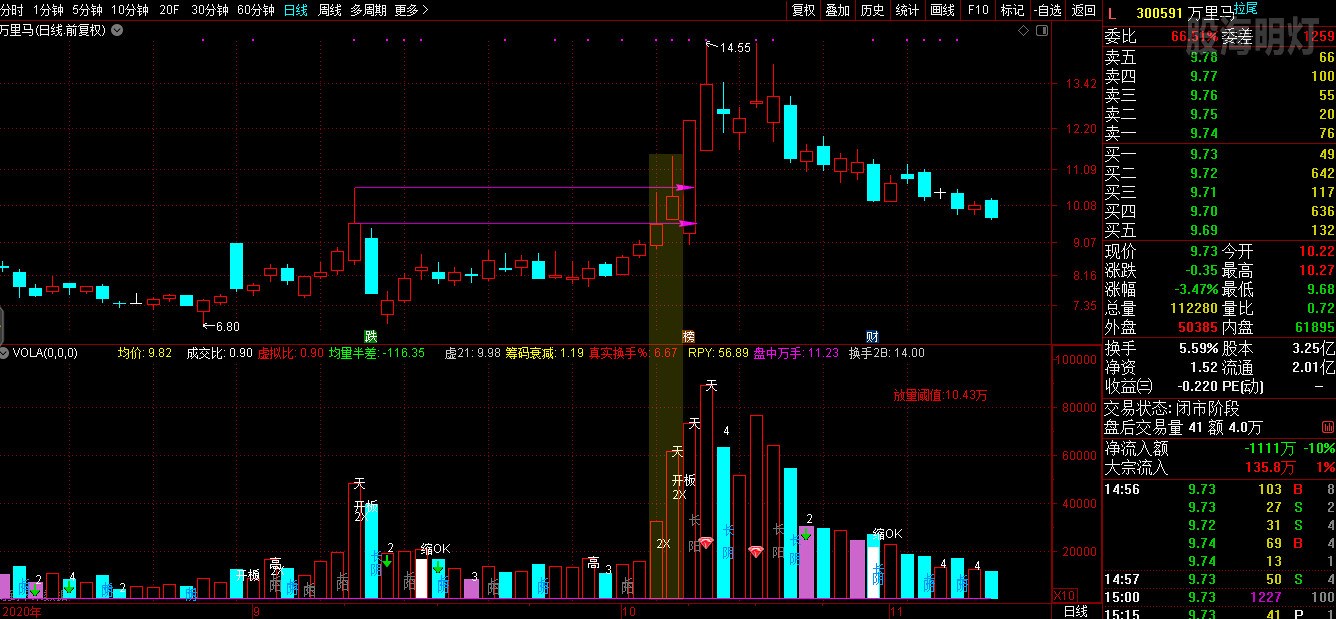Click the RPY: 56.89 value
Screen dimensions: 1336x619
click(x=718, y=353)
